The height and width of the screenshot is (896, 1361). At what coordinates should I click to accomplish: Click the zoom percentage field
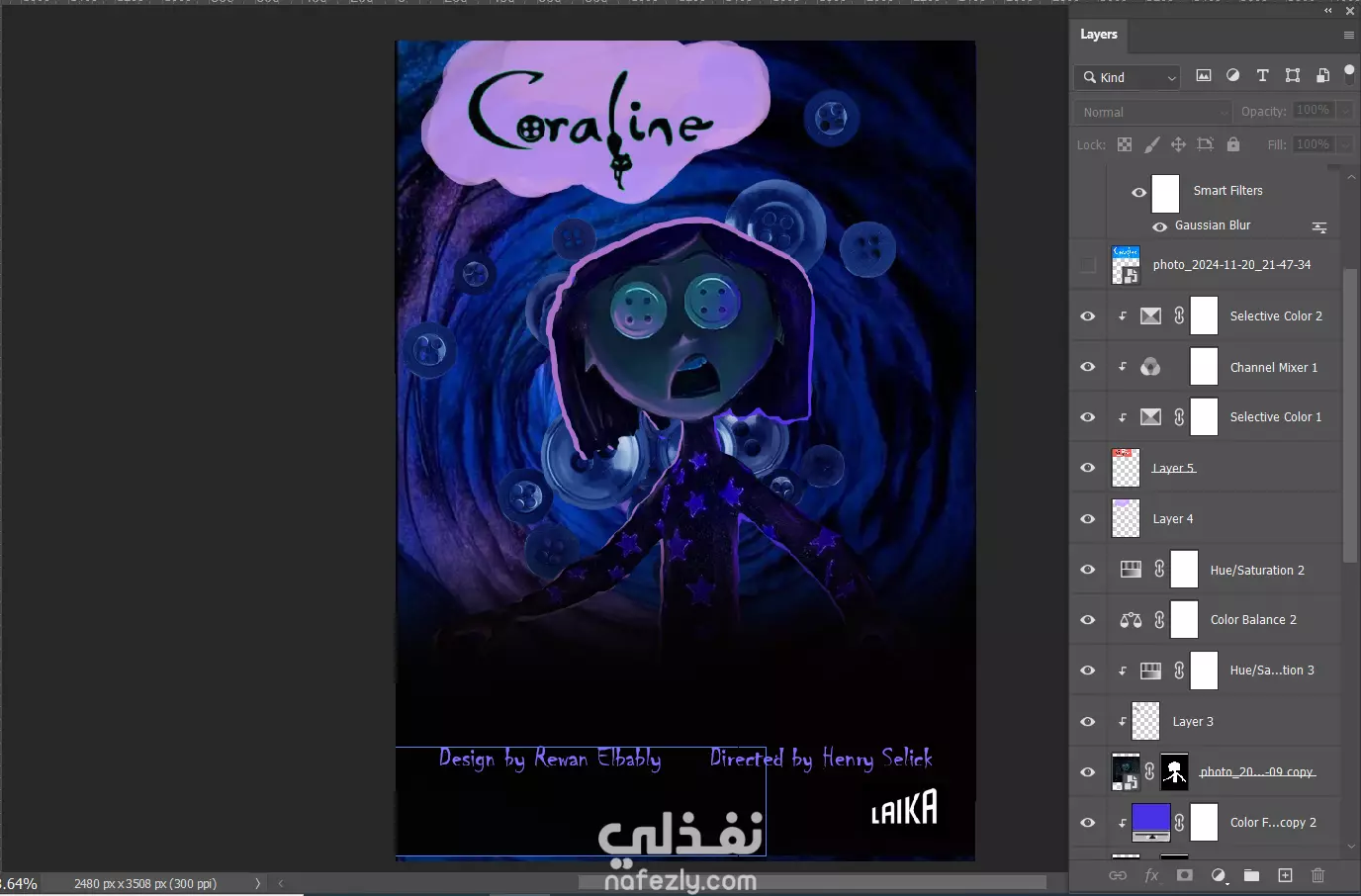[x=19, y=883]
